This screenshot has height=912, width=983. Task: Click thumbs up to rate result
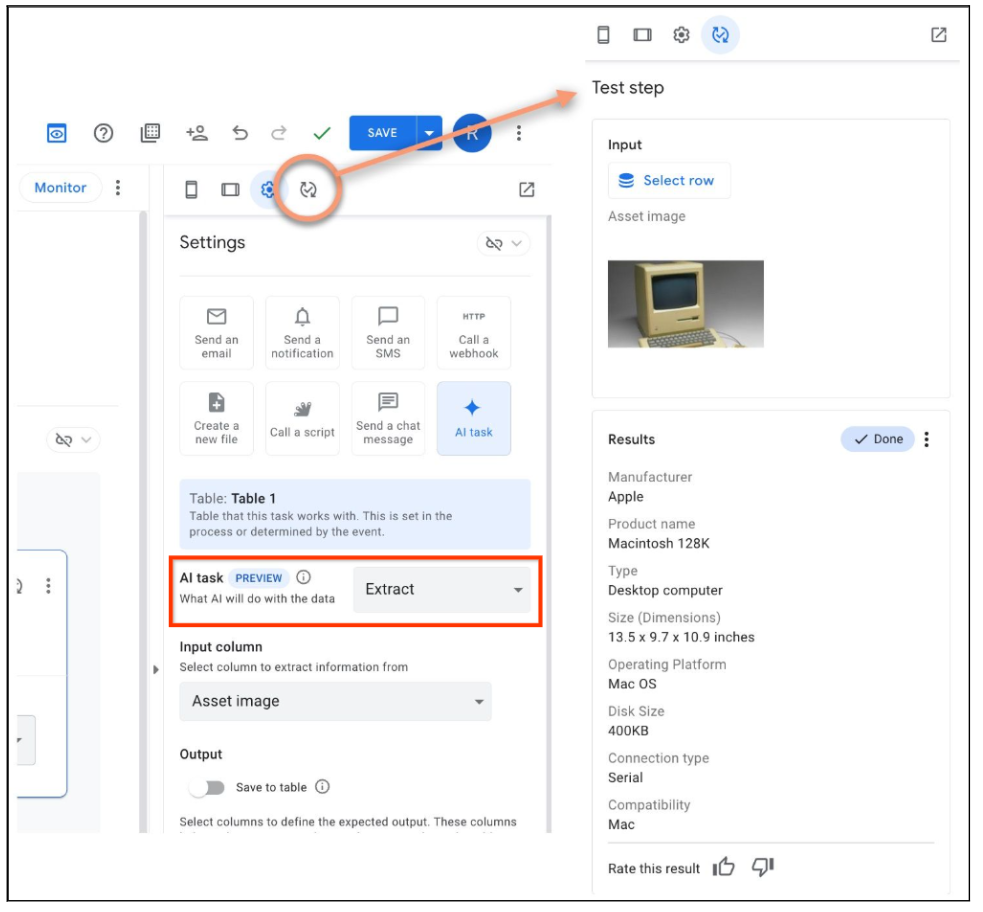(x=723, y=867)
